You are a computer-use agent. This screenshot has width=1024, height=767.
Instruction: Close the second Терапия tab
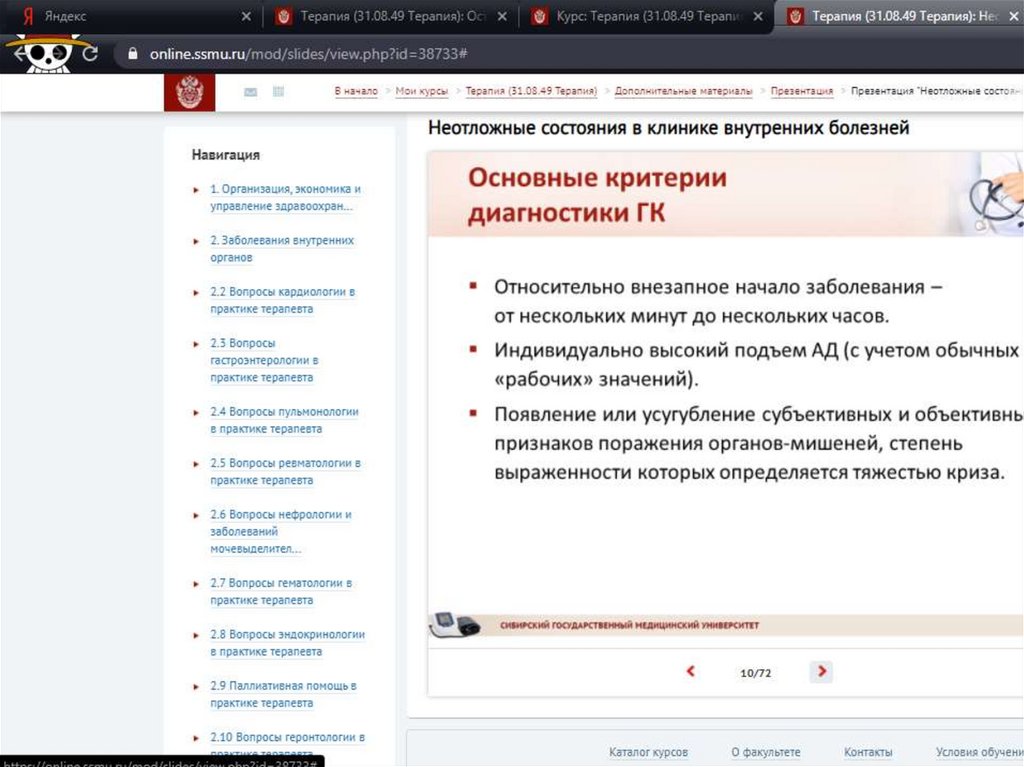502,16
